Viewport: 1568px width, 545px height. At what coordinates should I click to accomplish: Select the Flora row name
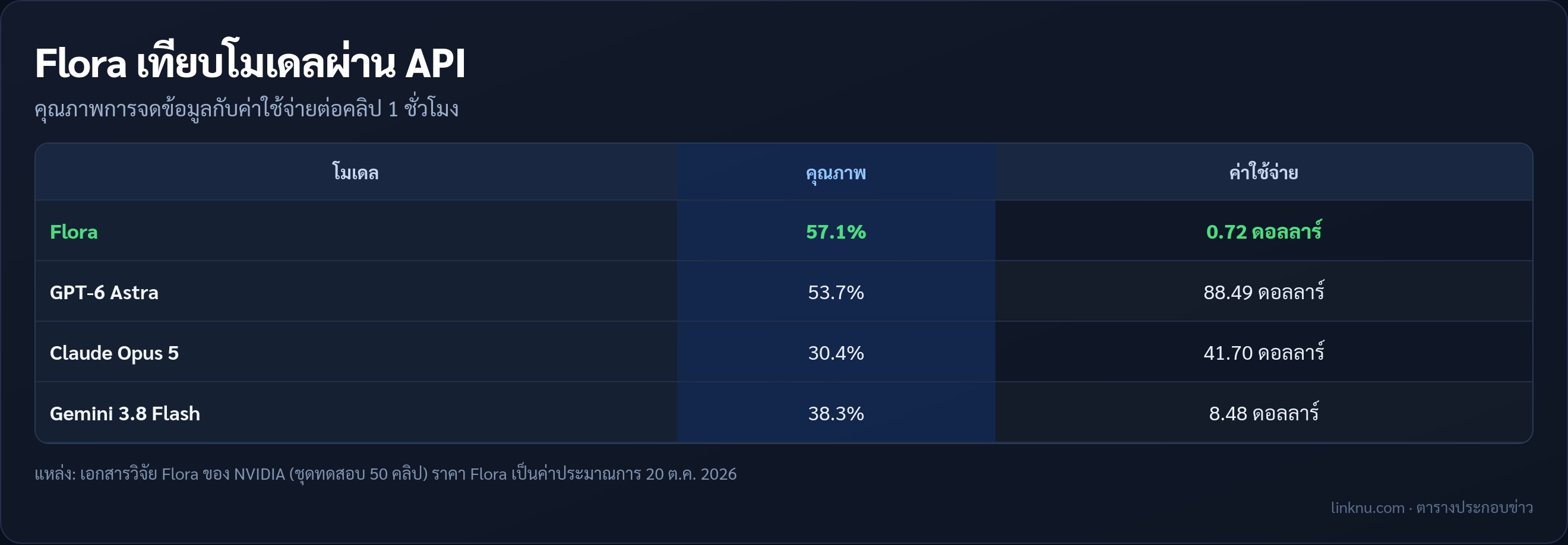coord(74,232)
